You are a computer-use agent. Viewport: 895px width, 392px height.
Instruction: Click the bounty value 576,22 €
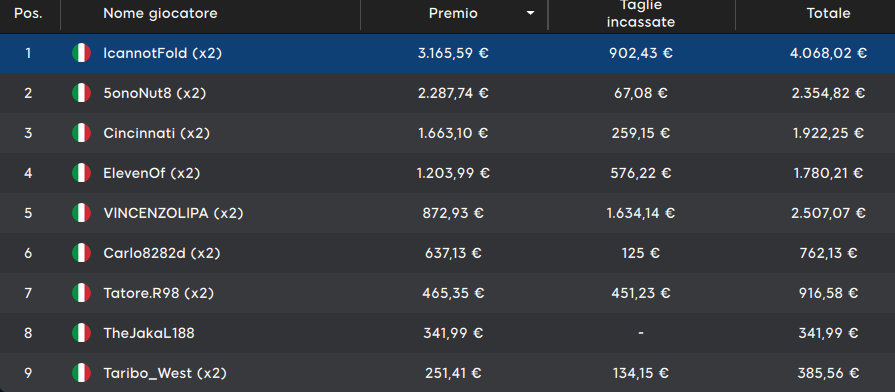pyautogui.click(x=640, y=173)
